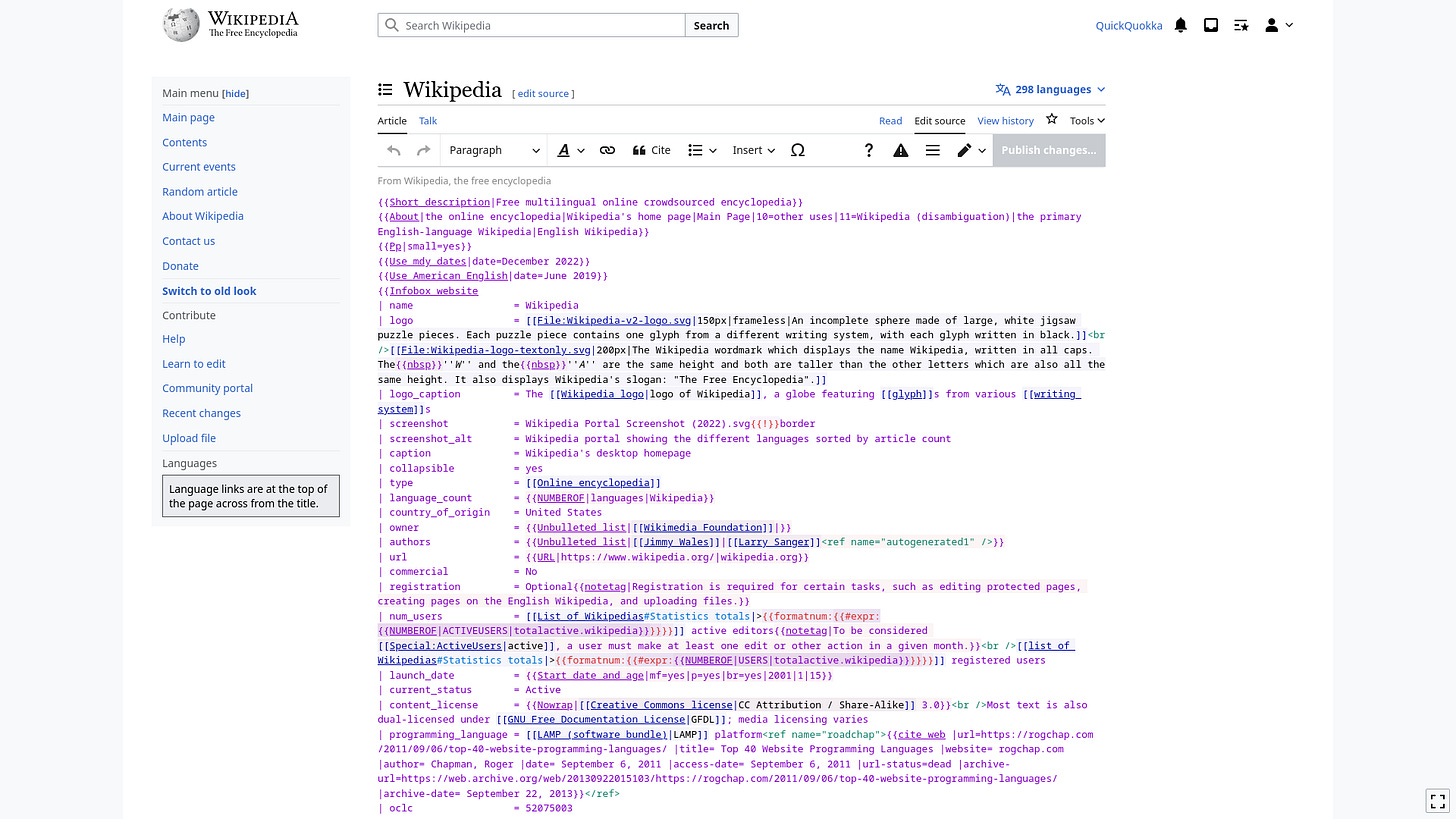Image resolution: width=1456 pixels, height=819 pixels.
Task: Click Creative Commons license wikilink text
Action: (x=661, y=705)
